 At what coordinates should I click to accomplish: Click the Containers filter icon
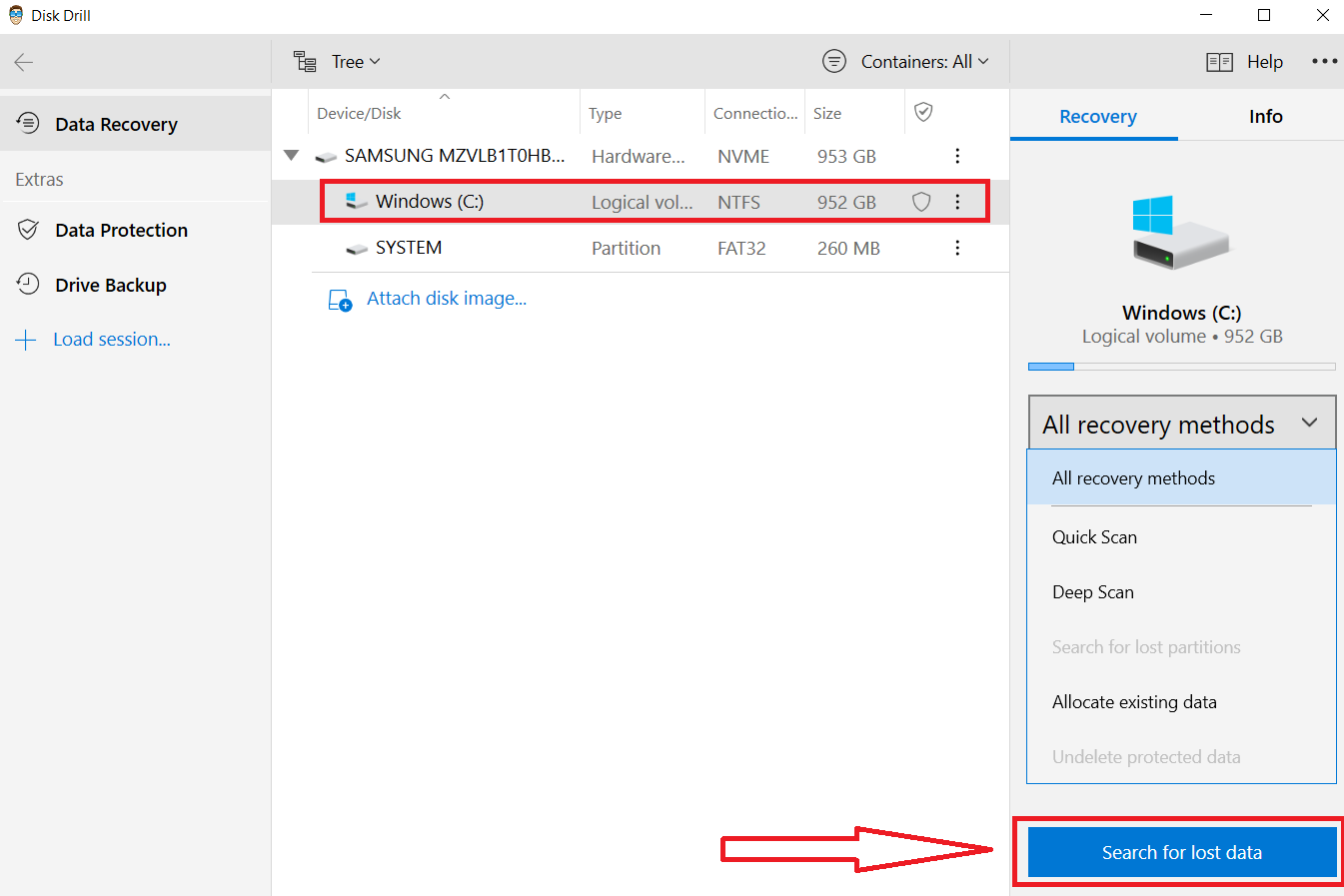[834, 62]
